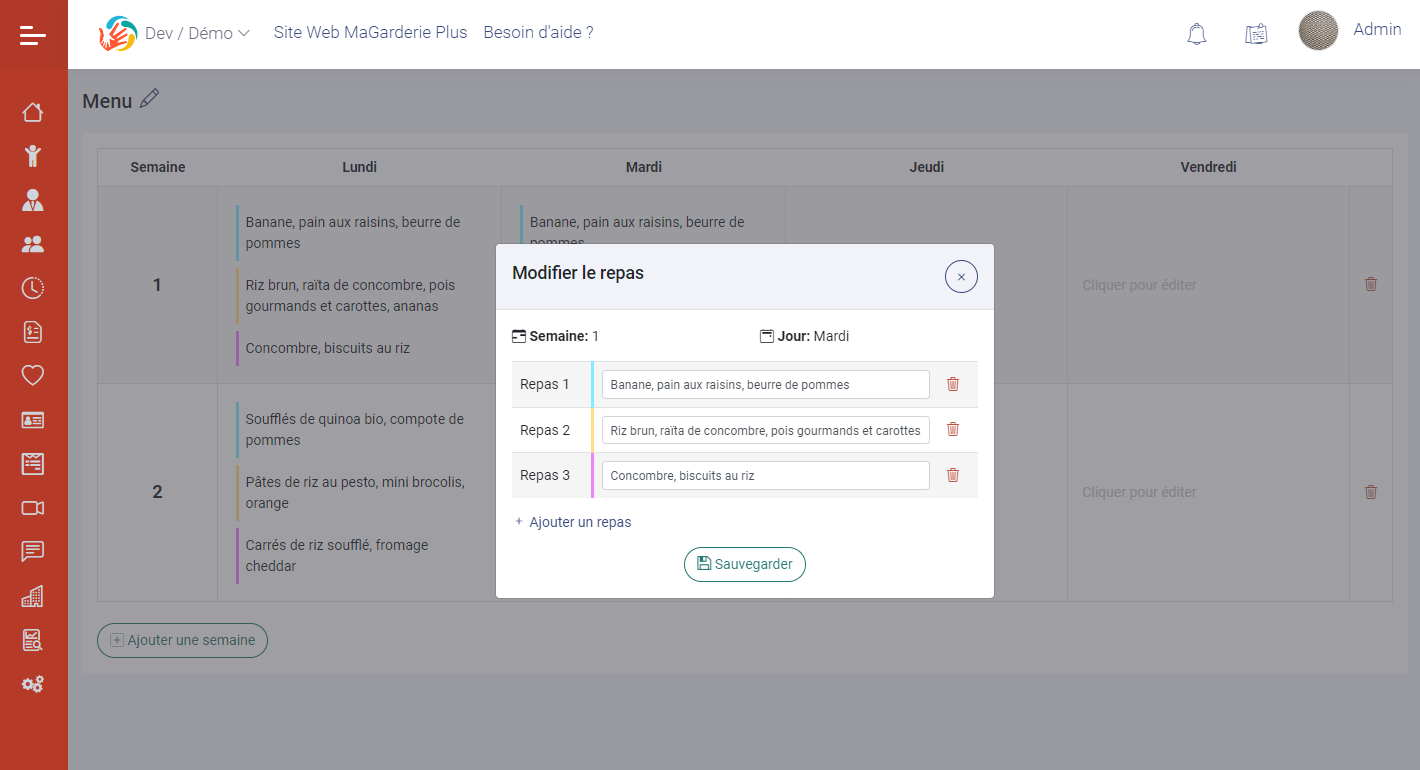1420x770 pixels.
Task: Click the Ajouter une semaine button
Action: click(182, 640)
